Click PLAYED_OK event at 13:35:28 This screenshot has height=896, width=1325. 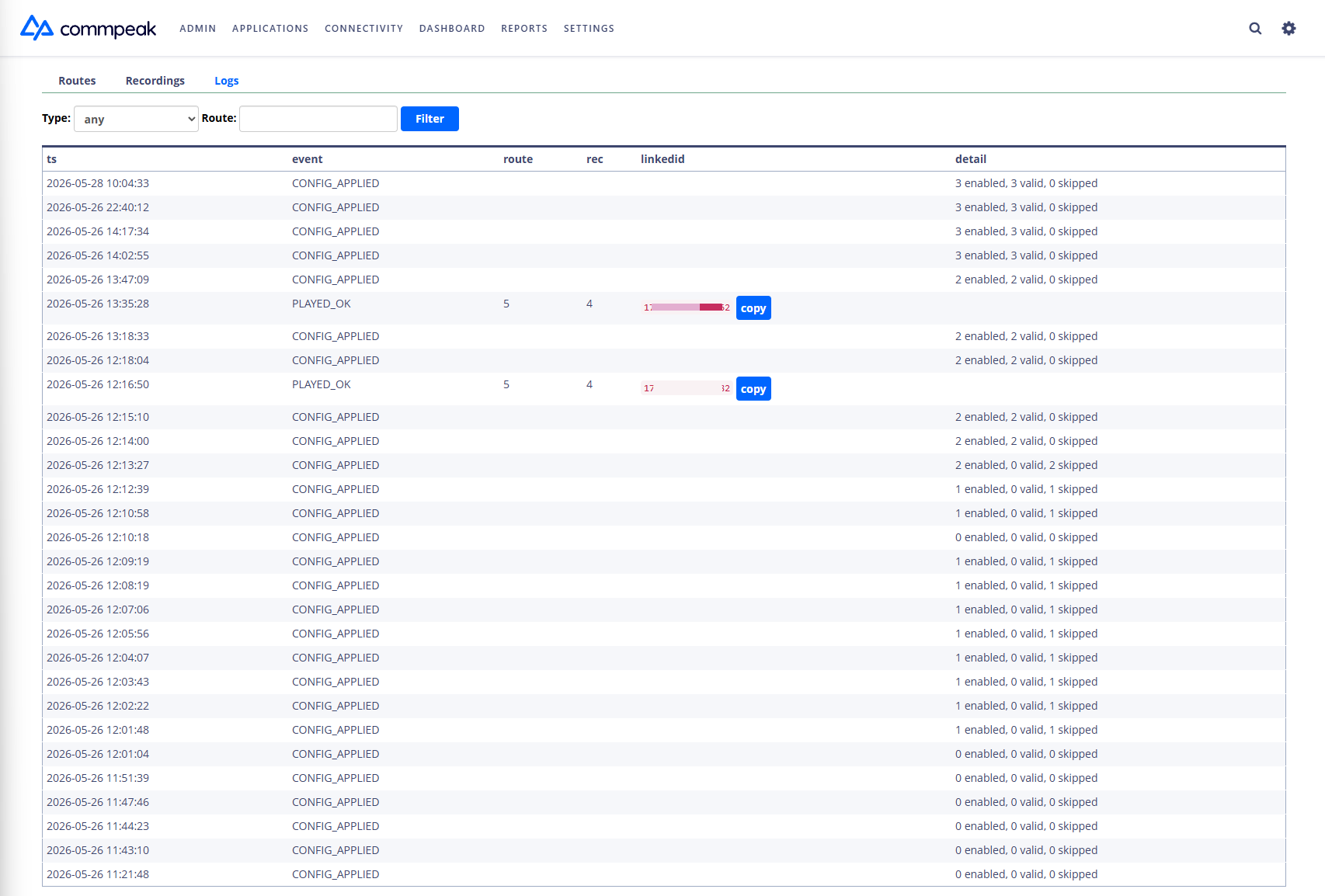tap(322, 304)
